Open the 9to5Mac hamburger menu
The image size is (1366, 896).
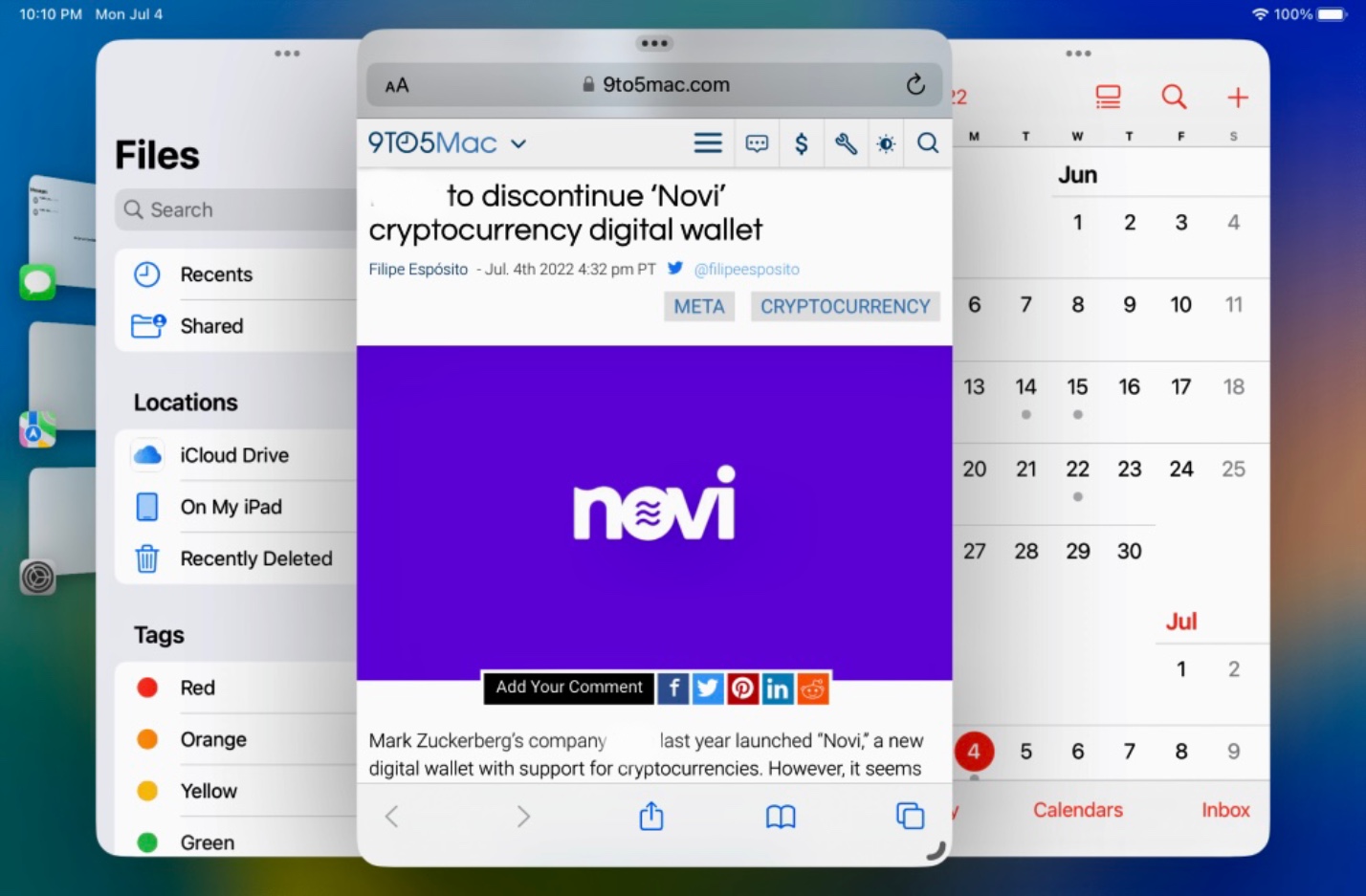(x=708, y=143)
